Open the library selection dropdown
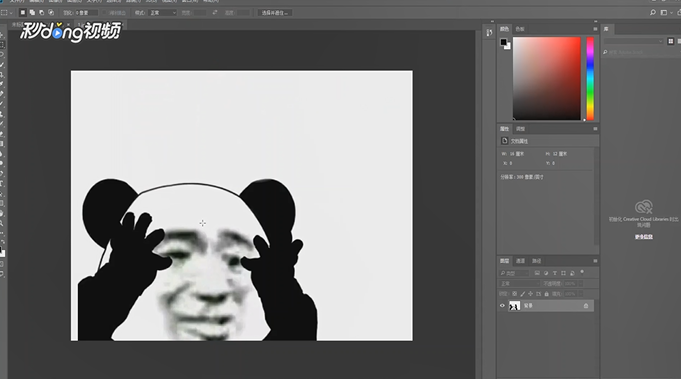Viewport: 681px width, 379px height. [x=633, y=41]
